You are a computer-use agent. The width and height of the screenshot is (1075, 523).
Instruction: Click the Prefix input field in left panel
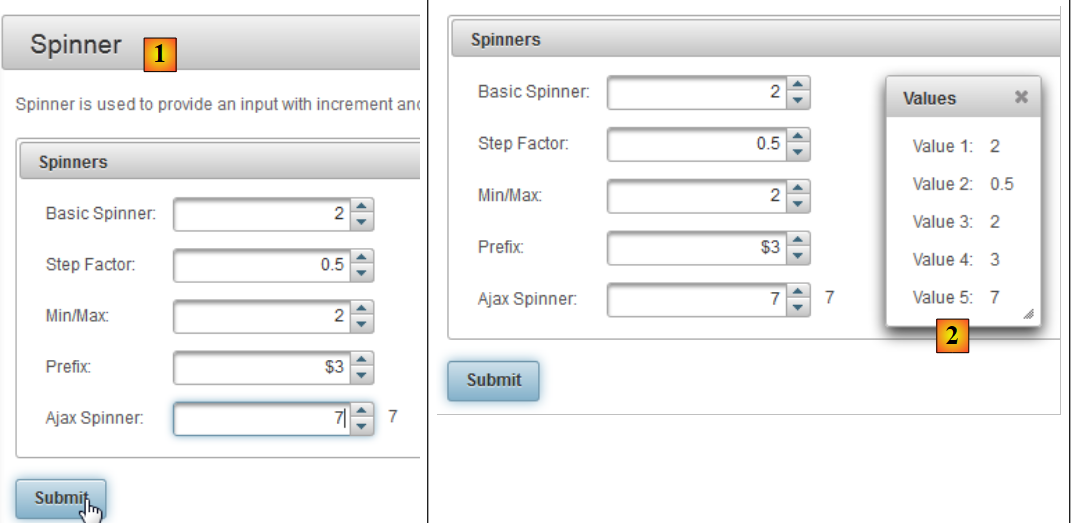(x=262, y=367)
